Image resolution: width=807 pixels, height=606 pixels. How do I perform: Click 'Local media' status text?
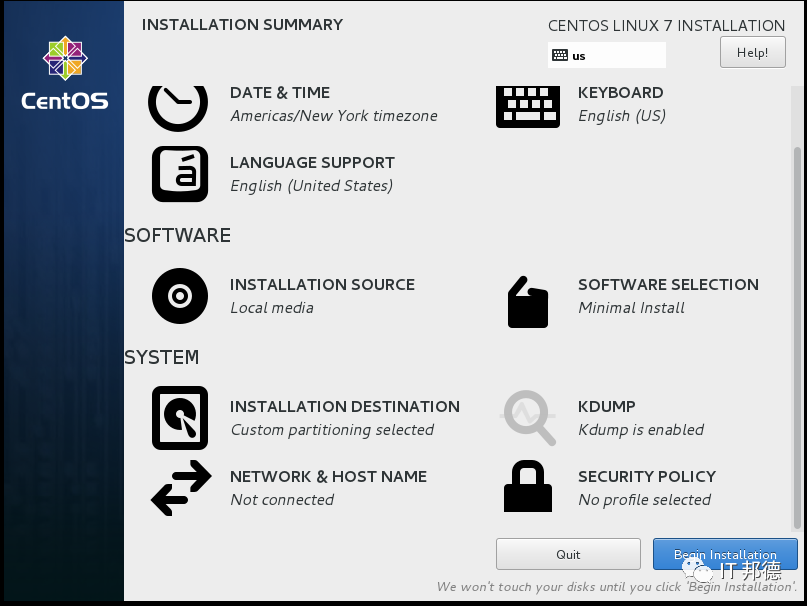click(272, 308)
